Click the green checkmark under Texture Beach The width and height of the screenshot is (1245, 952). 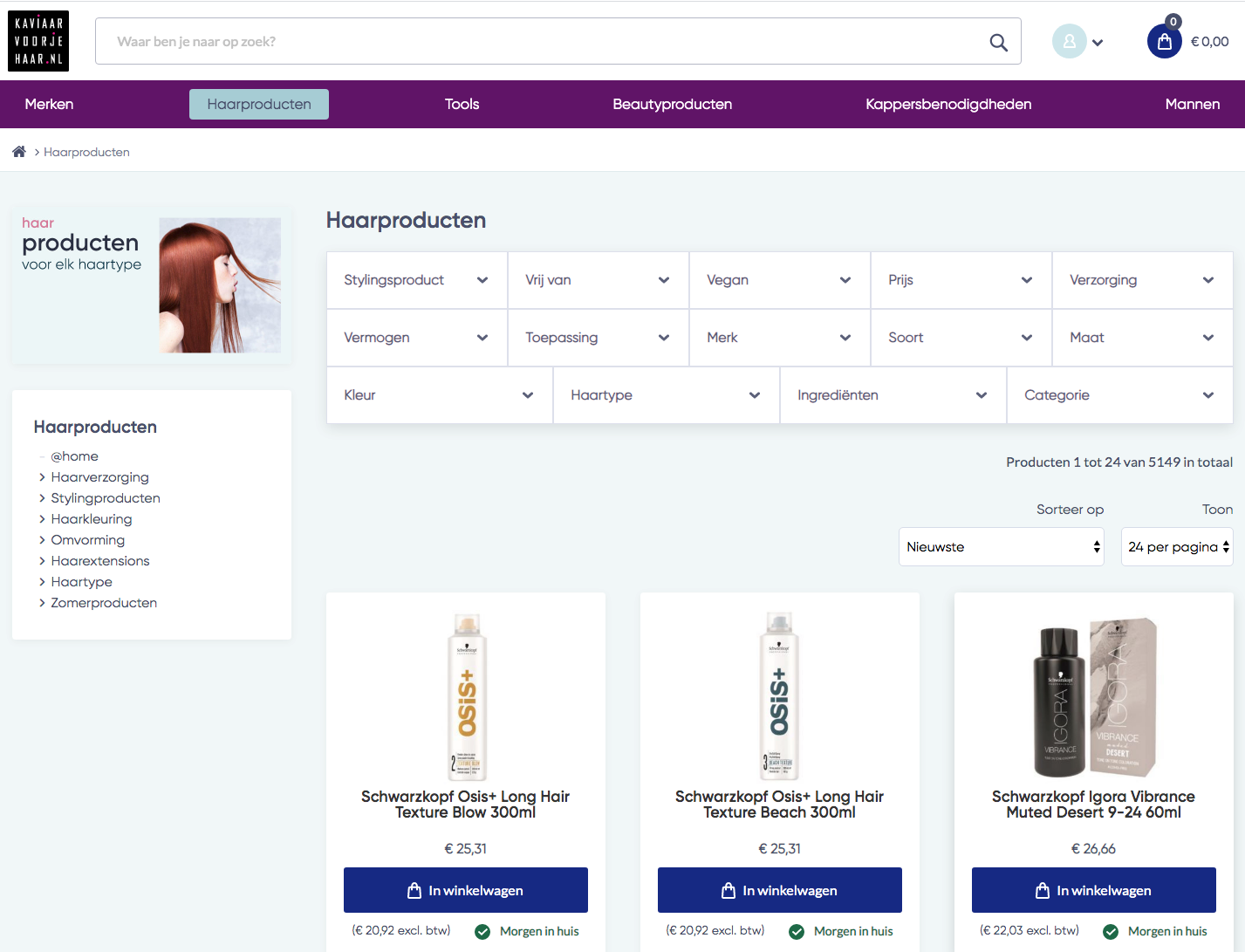click(797, 932)
